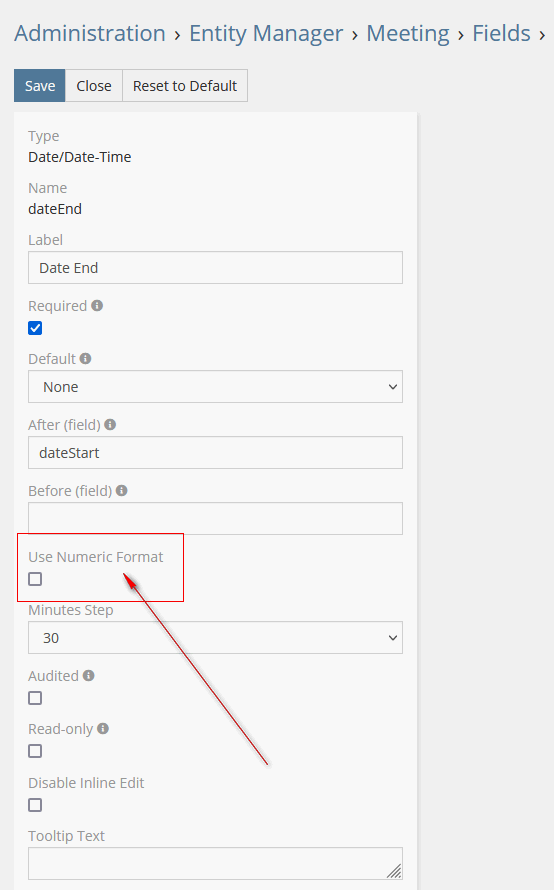
Task: Click the 'Date/Date-Time' type value
Action: [x=79, y=157]
